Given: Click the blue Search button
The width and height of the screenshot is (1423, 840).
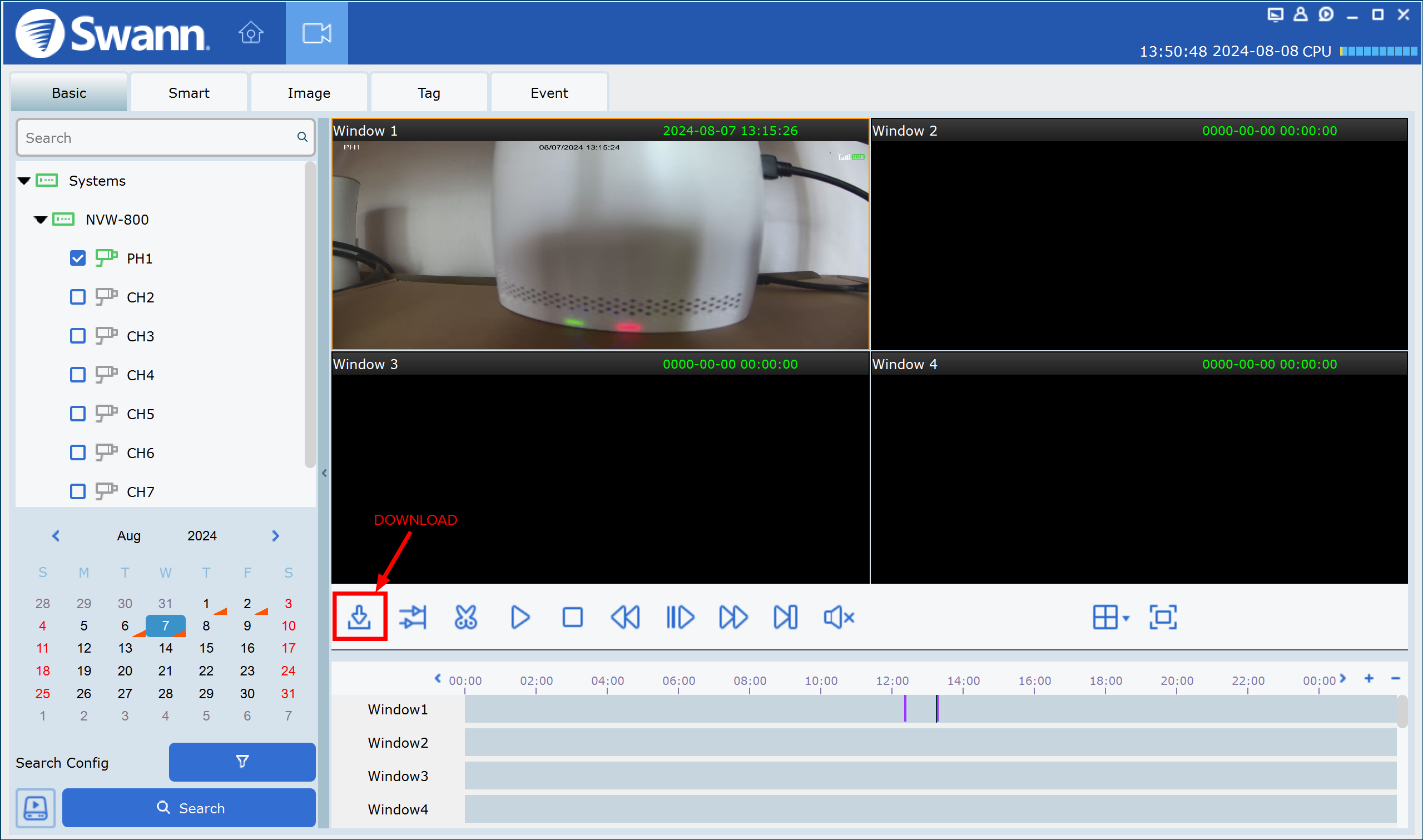Looking at the screenshot, I should pos(189,808).
